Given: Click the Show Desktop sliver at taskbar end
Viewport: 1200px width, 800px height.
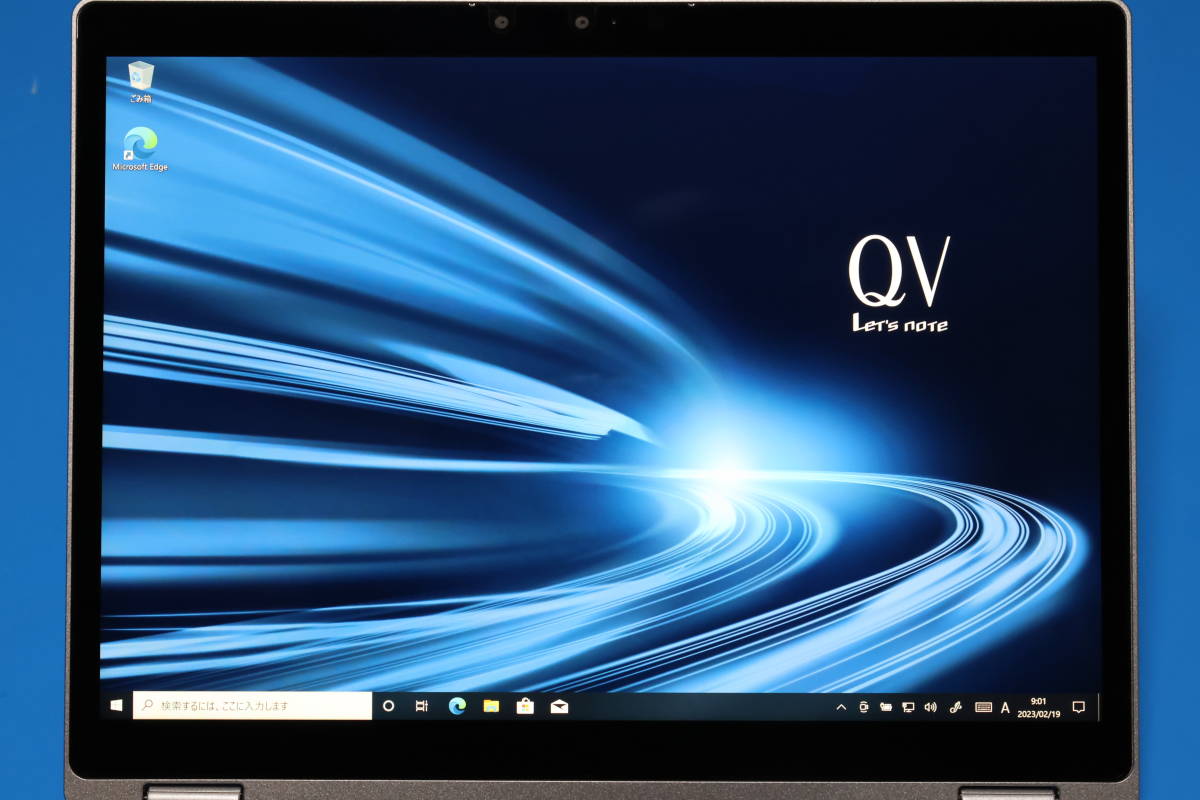Looking at the screenshot, I should click(1097, 707).
